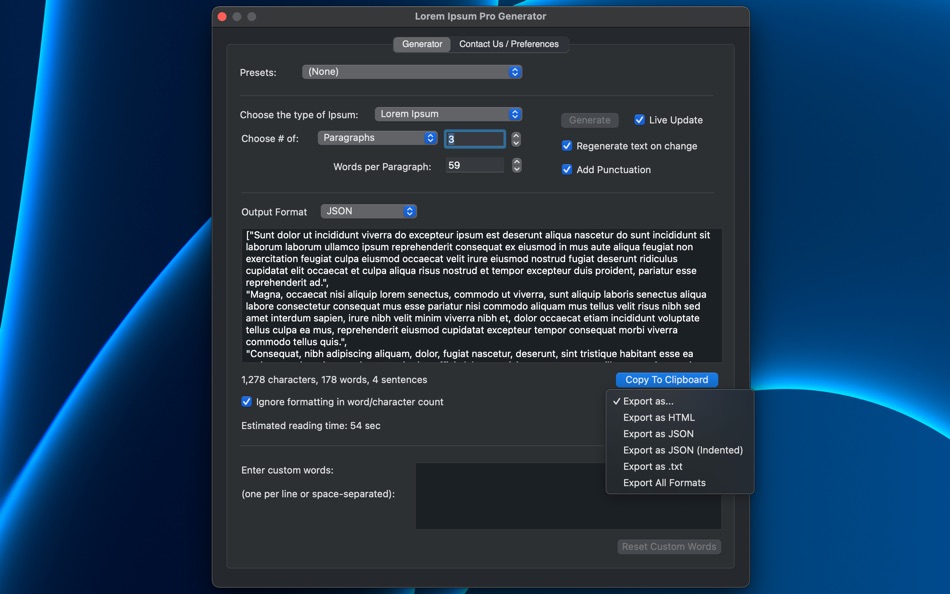The height and width of the screenshot is (594, 950).
Task: Toggle Live Update
Action: pos(639,119)
